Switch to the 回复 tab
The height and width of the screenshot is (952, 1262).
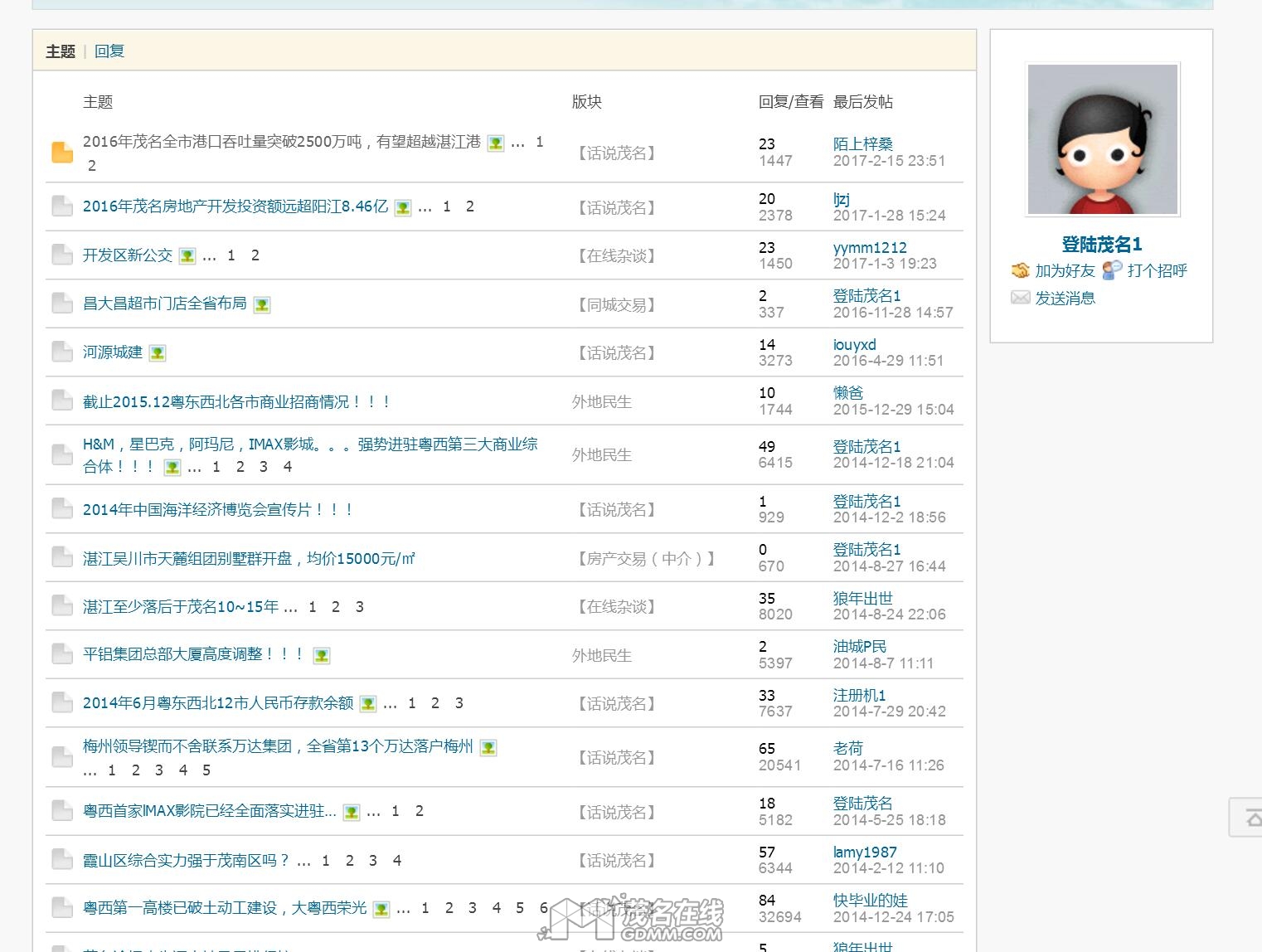pos(109,51)
